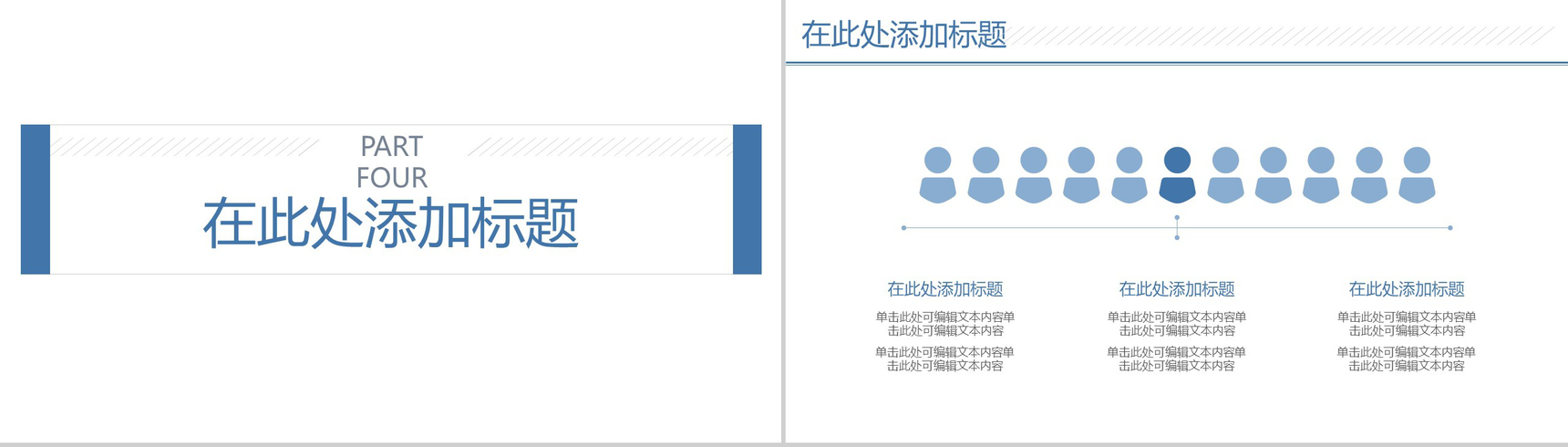Select the second-to-last person icon in the row
The height and width of the screenshot is (447, 1568).
coord(1368,175)
